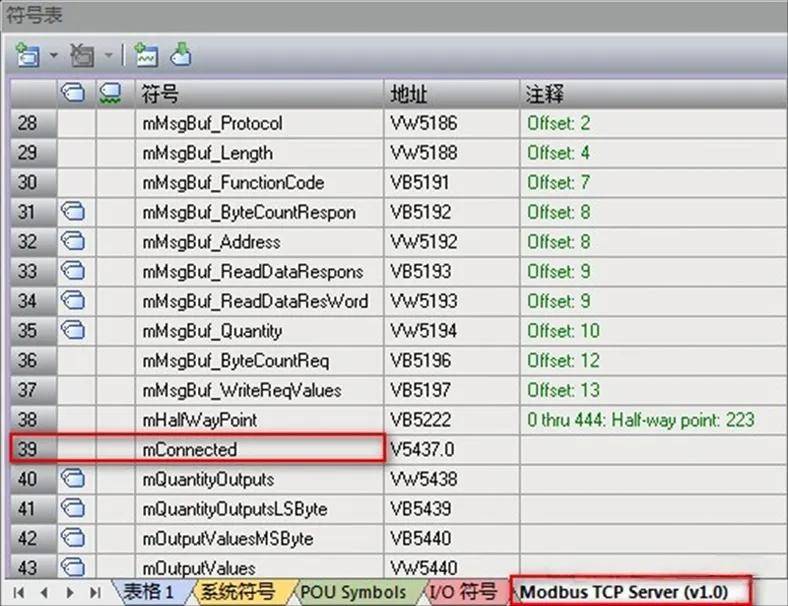
Task: Select row header number 28
Action: (x=33, y=123)
